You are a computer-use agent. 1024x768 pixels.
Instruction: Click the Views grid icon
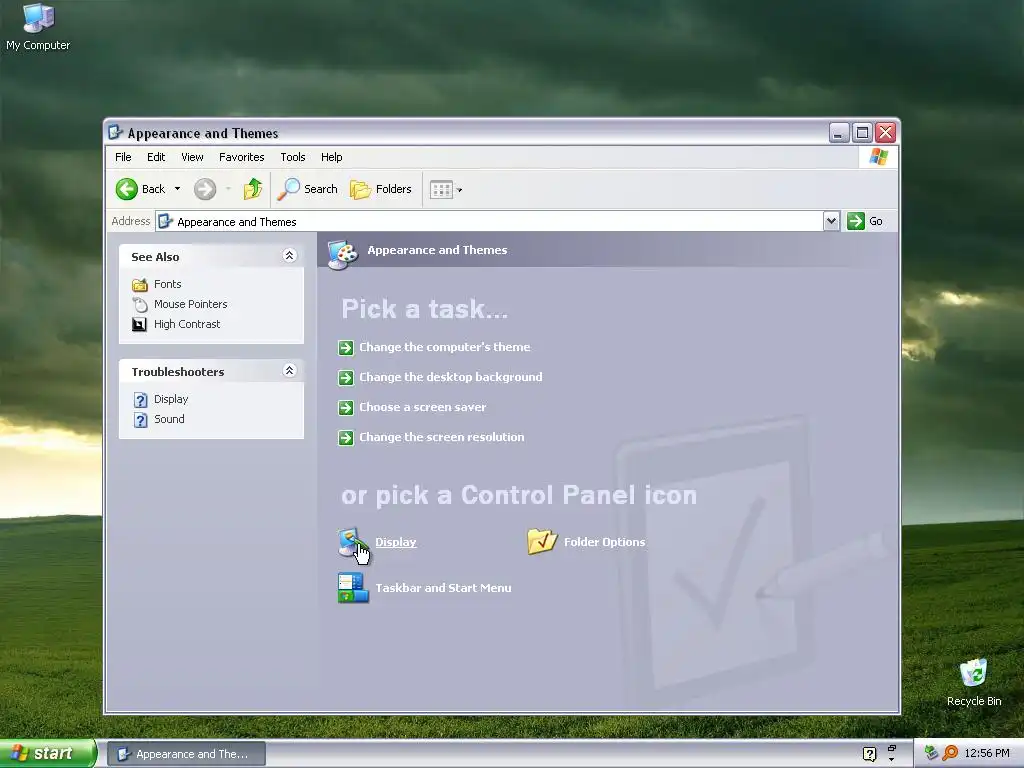pos(441,189)
